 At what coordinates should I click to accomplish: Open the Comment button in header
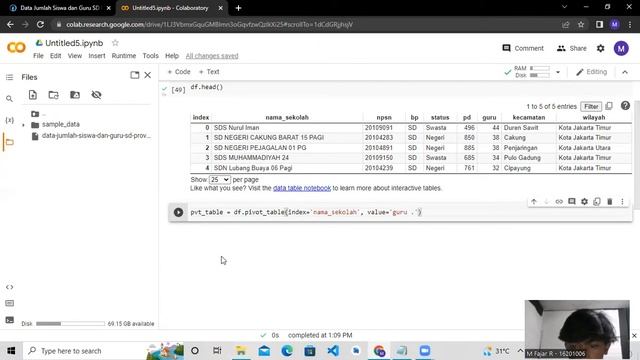click(x=523, y=48)
